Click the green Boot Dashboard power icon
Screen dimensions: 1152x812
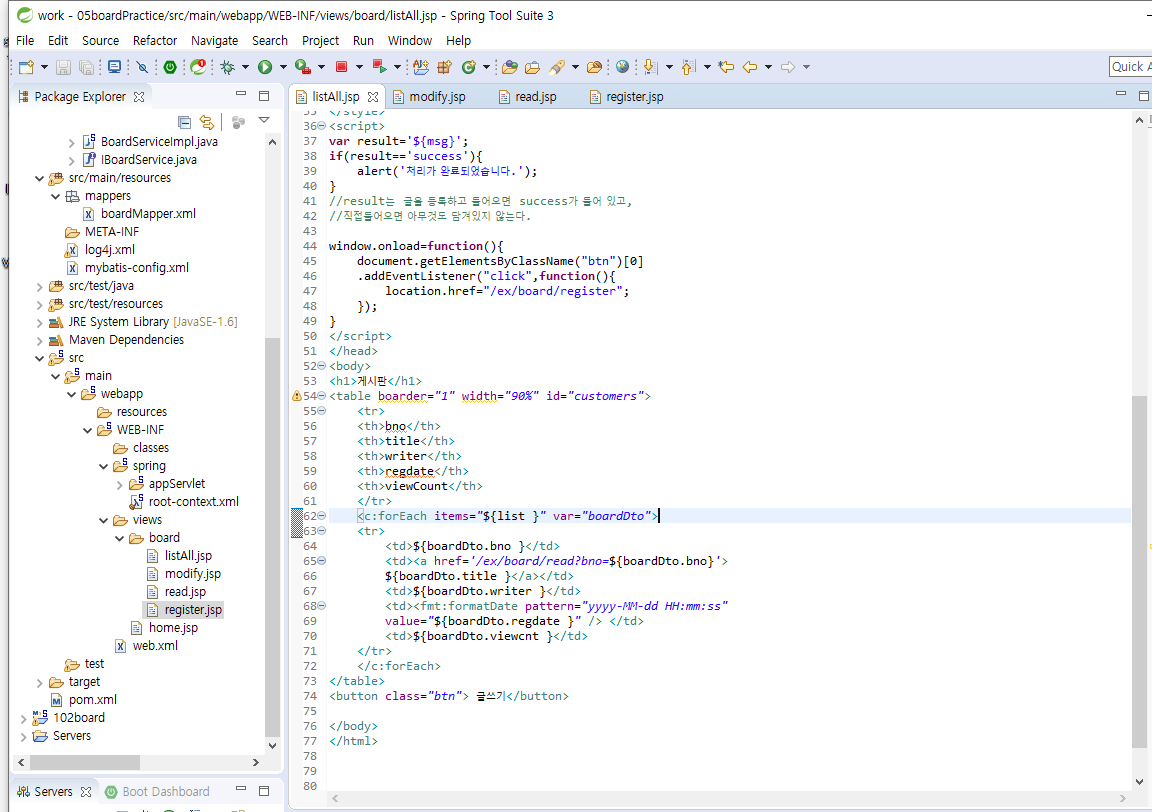tap(170, 67)
